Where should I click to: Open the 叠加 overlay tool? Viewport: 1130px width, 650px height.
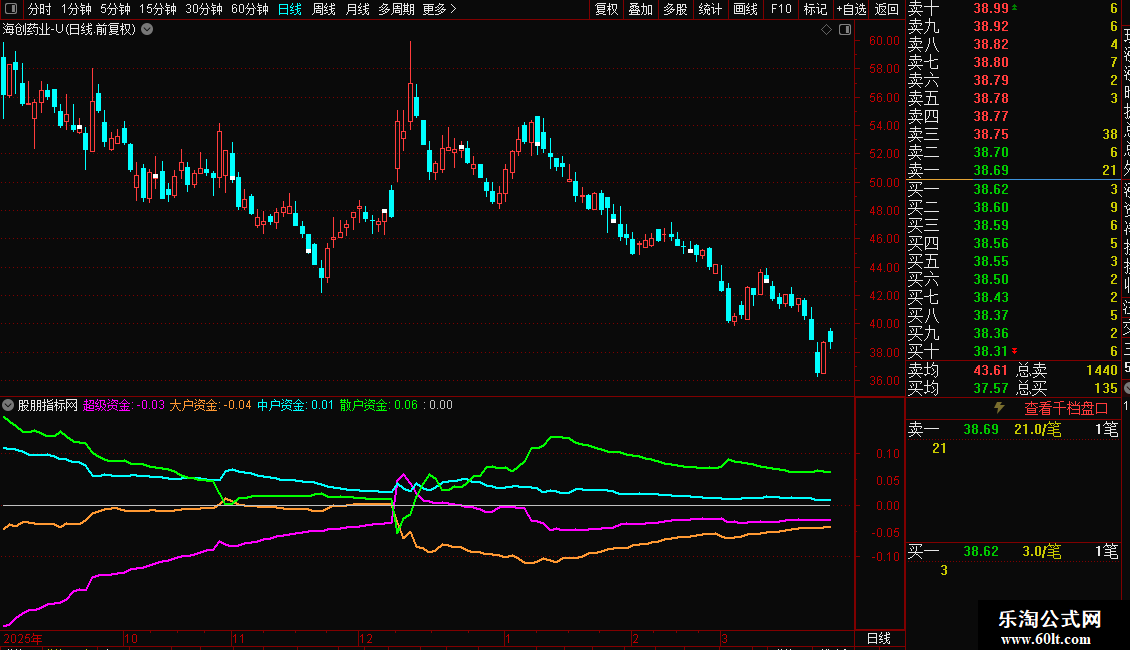[640, 9]
